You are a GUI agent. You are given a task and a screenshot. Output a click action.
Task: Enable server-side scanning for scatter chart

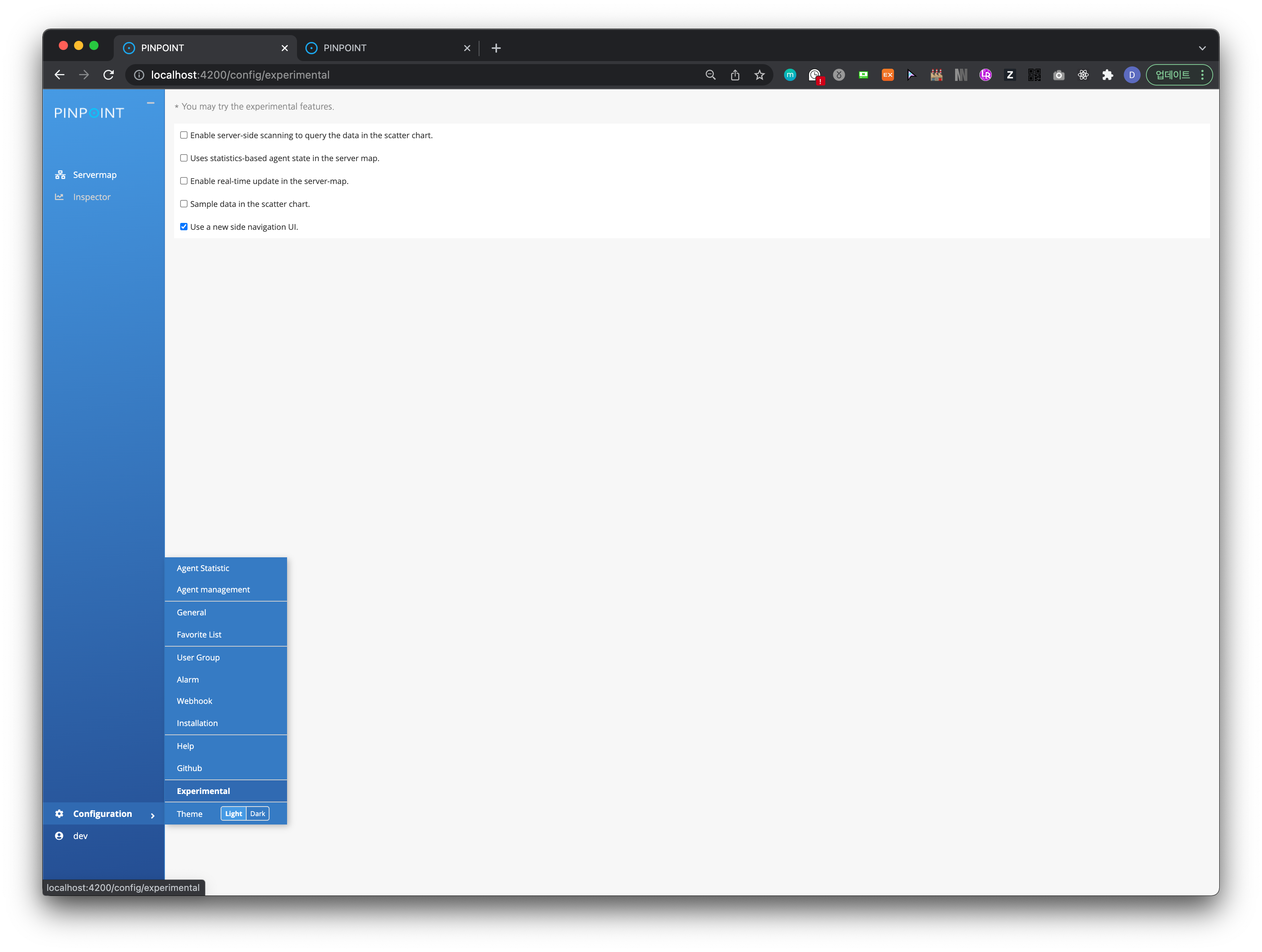[184, 135]
